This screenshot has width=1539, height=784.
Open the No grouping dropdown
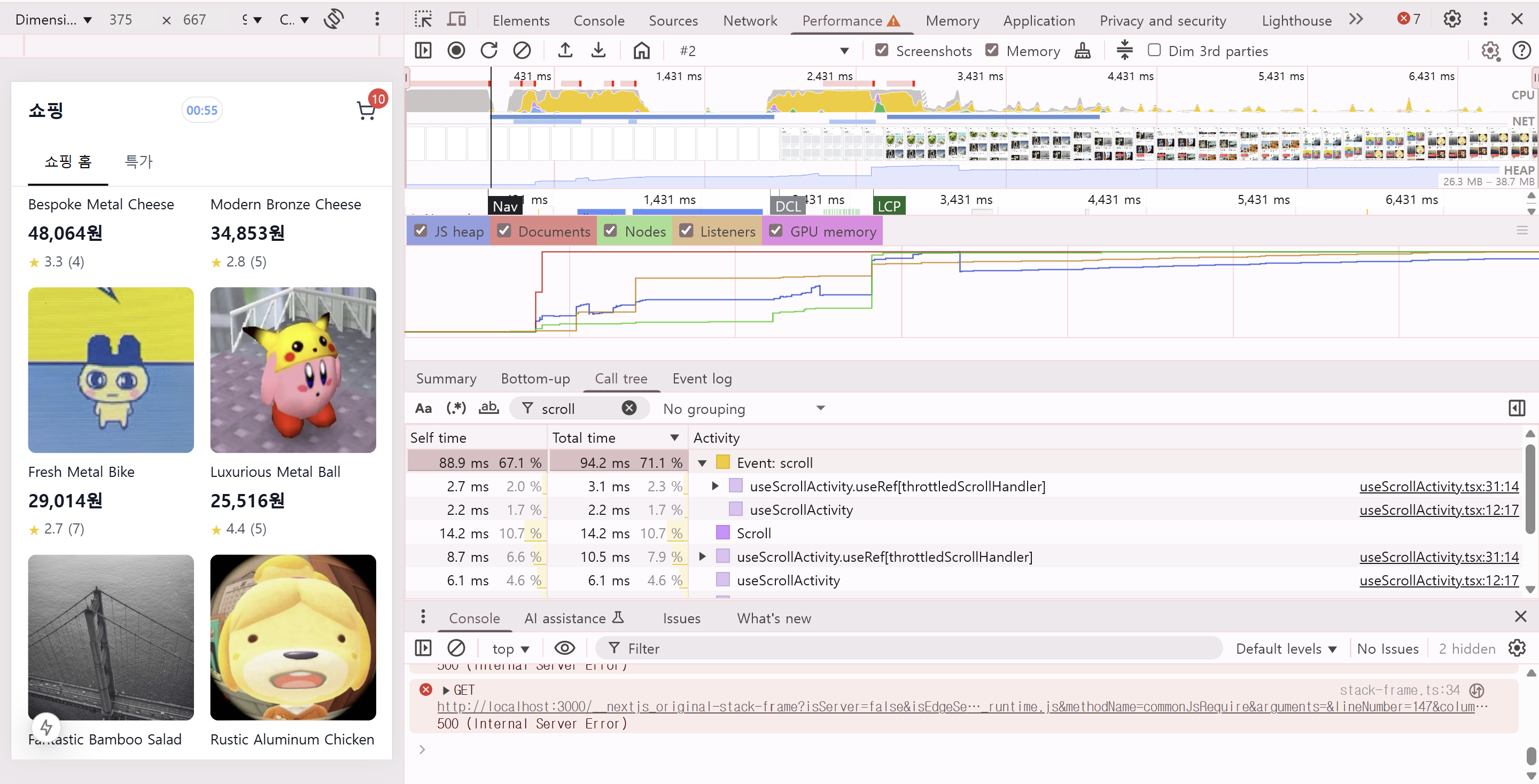(744, 409)
